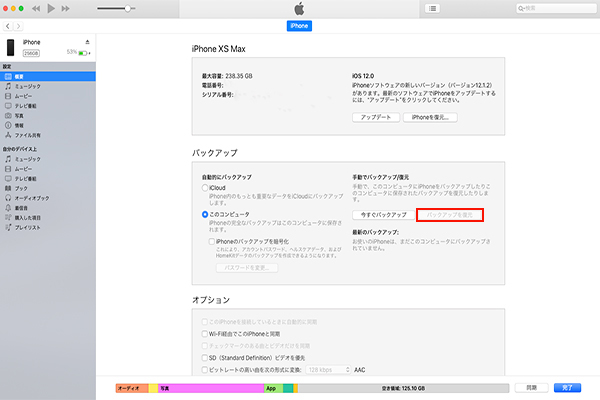The height and width of the screenshot is (400, 600).
Task: Click the play button in toolbar
Action: click(51, 8)
